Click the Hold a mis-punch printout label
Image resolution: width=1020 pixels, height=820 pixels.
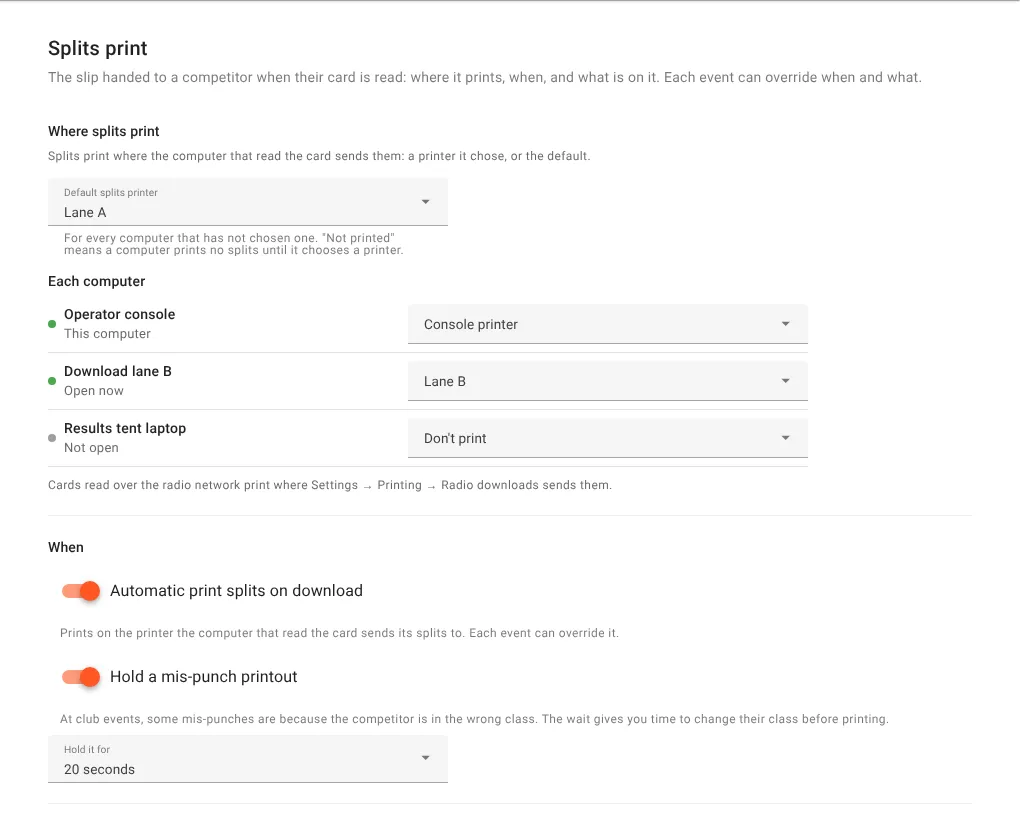coord(204,677)
